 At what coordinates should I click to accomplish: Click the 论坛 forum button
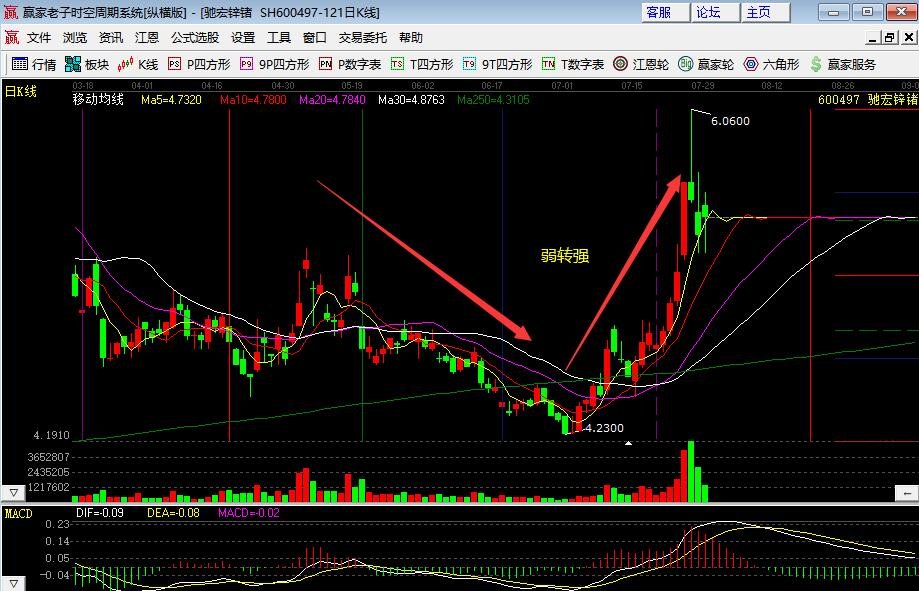715,12
